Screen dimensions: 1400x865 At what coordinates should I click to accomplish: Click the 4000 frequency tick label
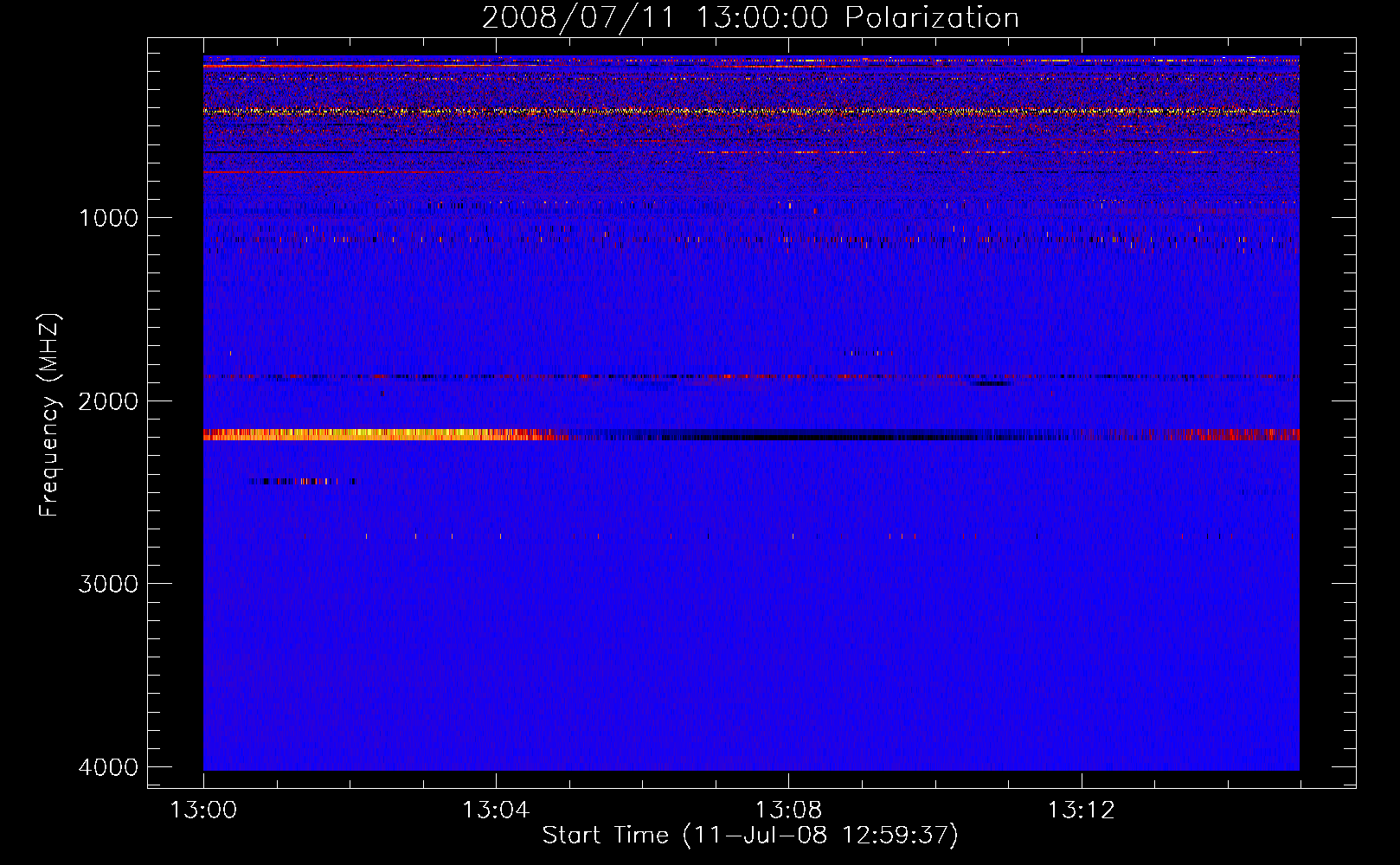[x=108, y=767]
